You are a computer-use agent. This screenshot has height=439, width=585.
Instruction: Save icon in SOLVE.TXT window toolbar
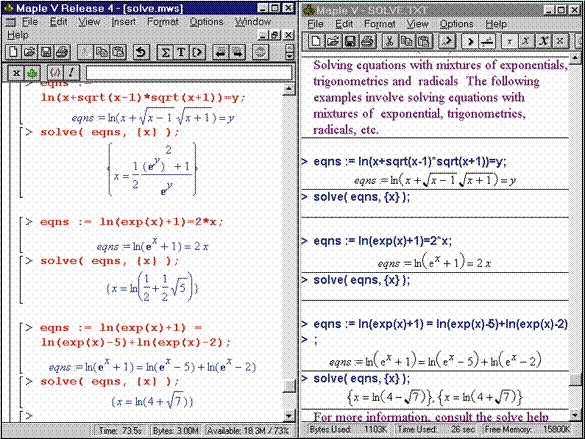coord(350,41)
